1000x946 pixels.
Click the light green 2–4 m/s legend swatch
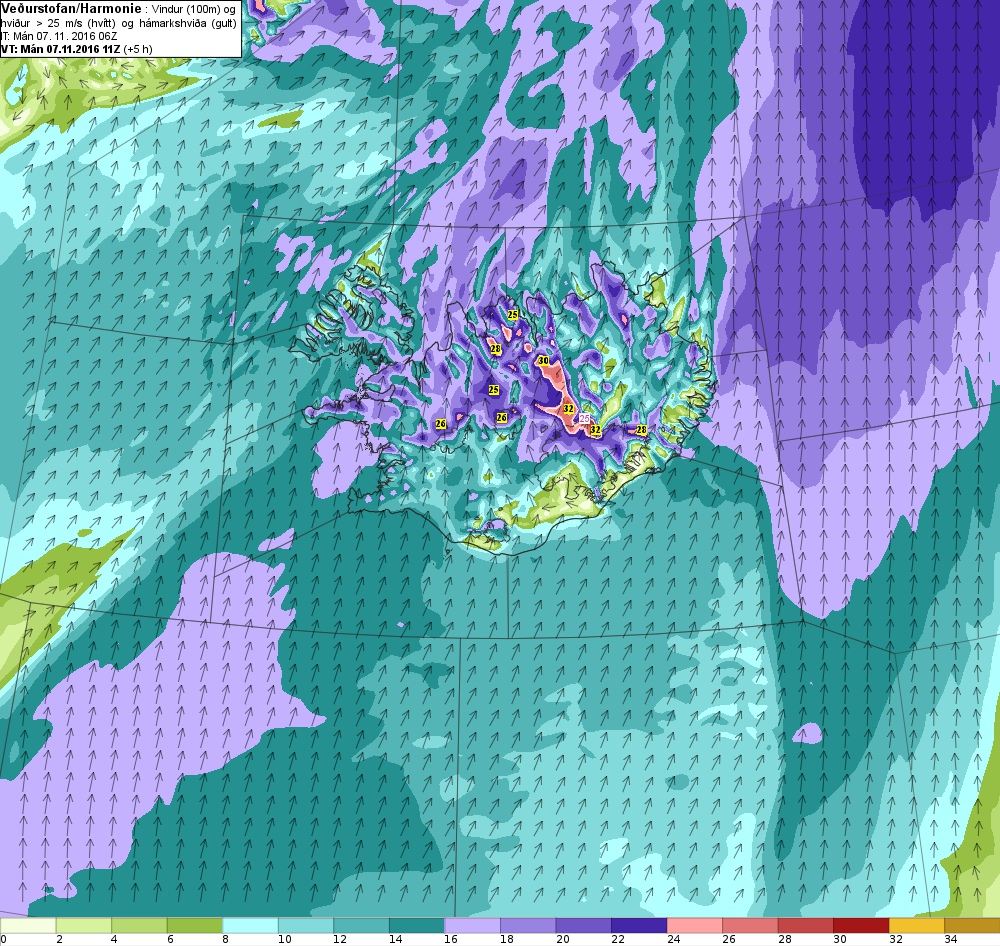pos(84,925)
